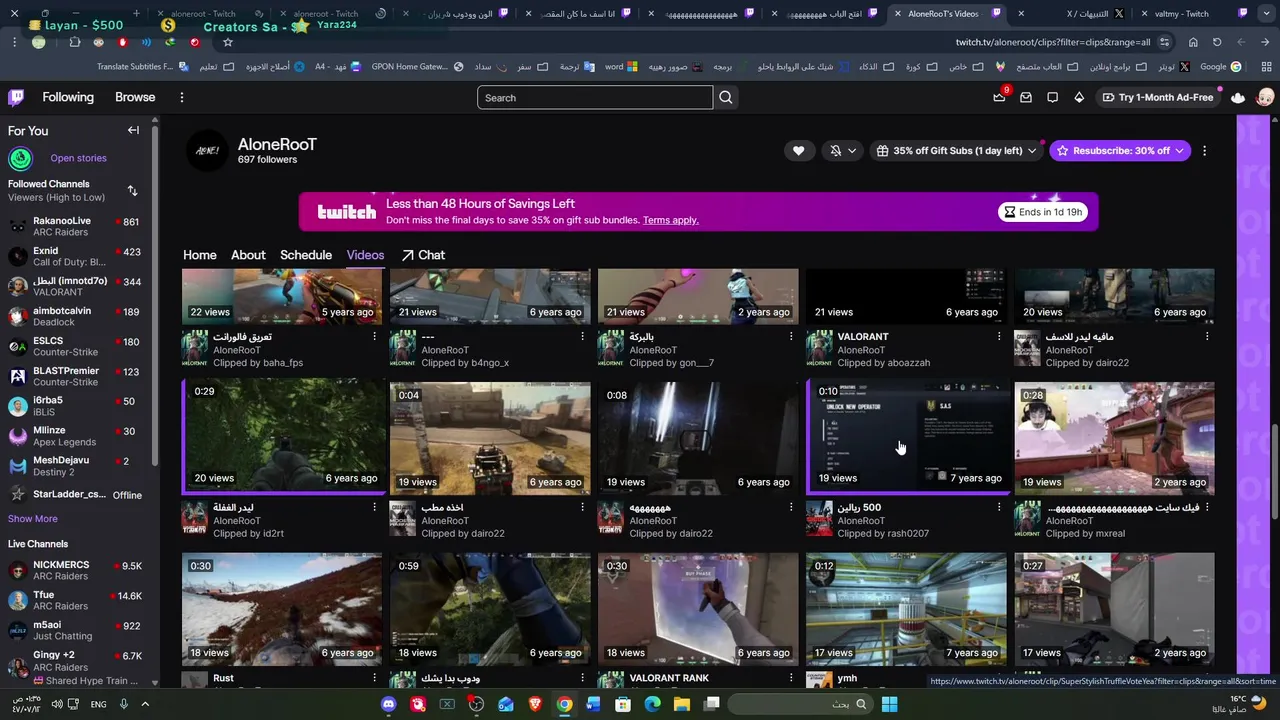Image resolution: width=1280 pixels, height=720 pixels.
Task: Open the RakanooLive followed channel
Action: tap(74, 226)
